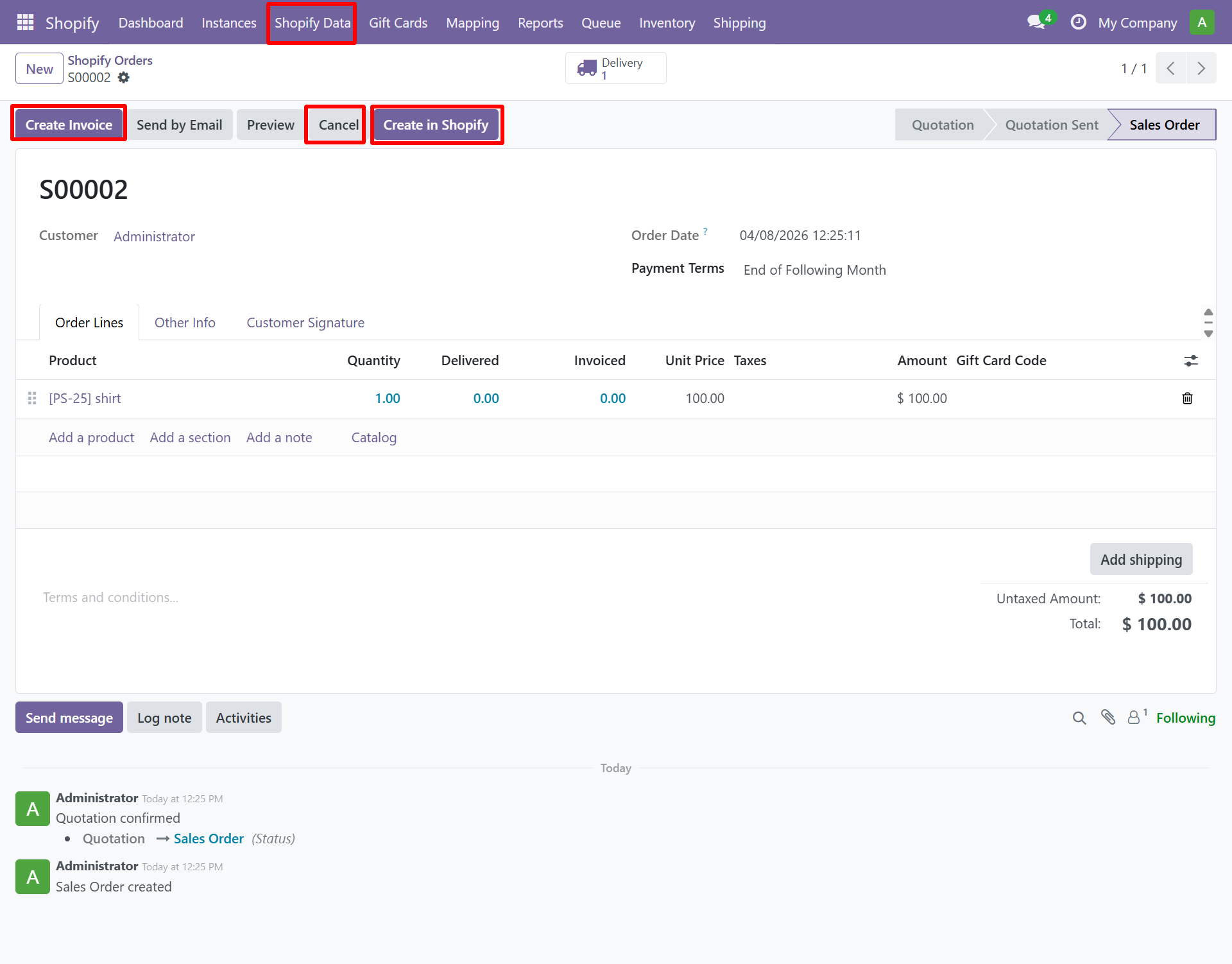This screenshot has height=964, width=1232.
Task: Switch to the Other Info tab
Action: point(184,322)
